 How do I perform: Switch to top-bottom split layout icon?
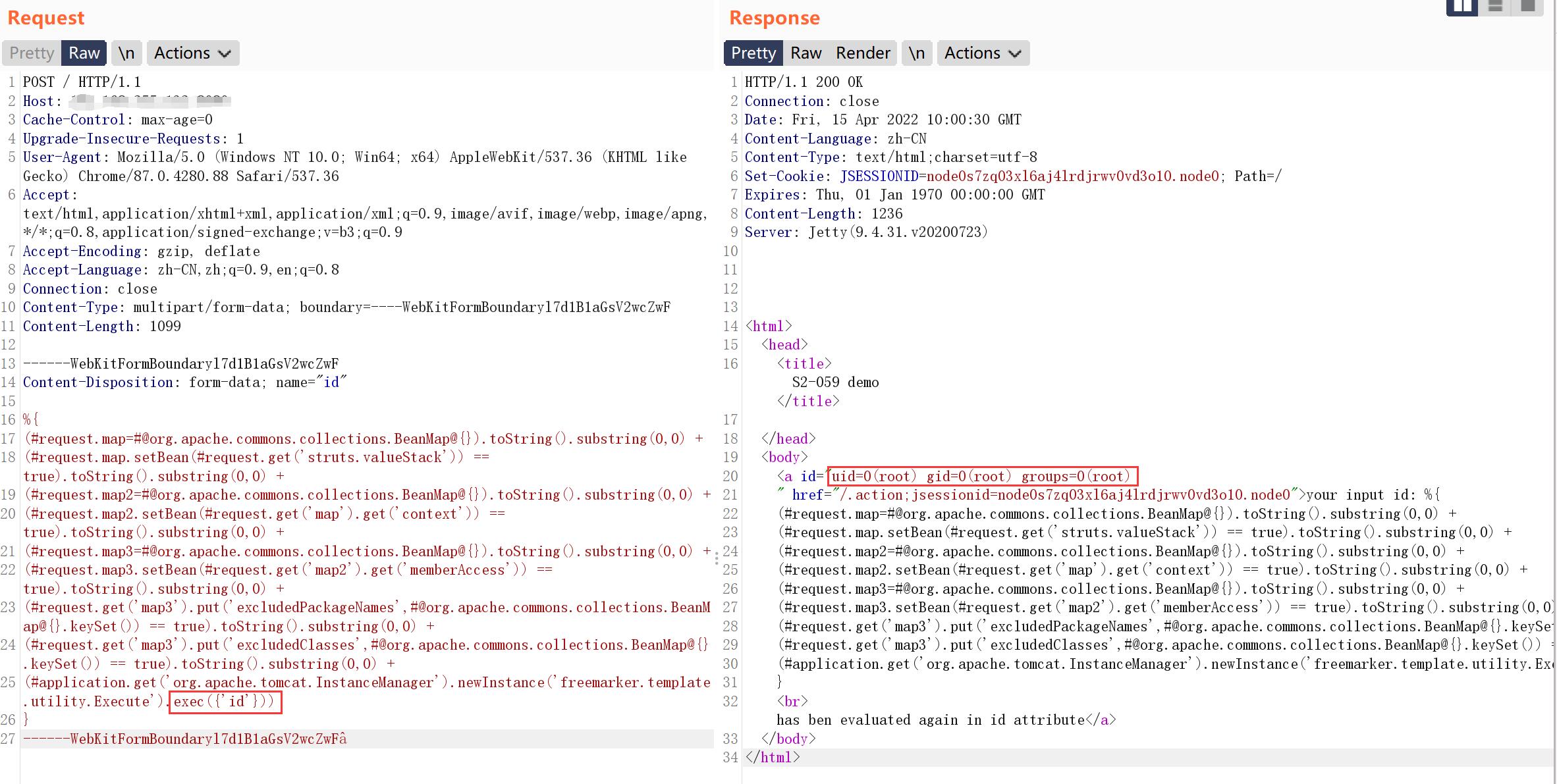1495,7
